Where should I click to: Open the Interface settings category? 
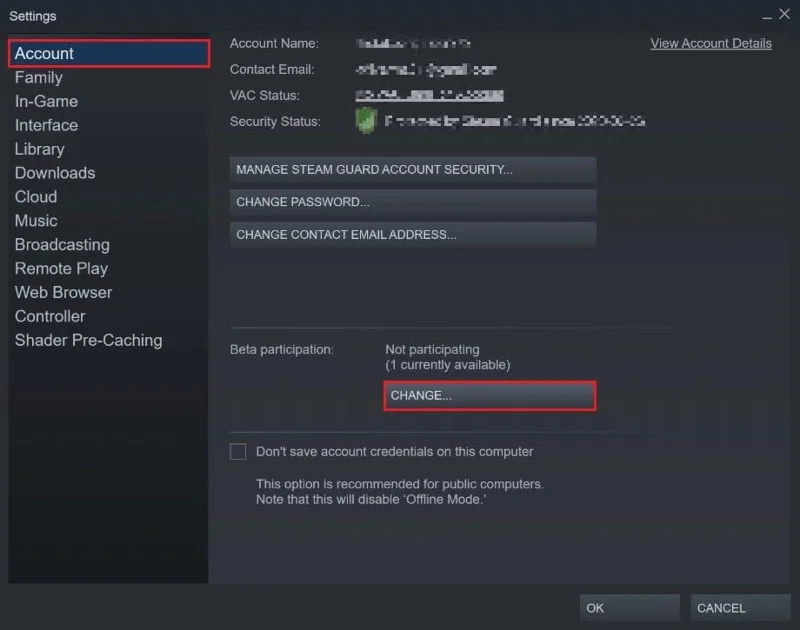point(46,125)
